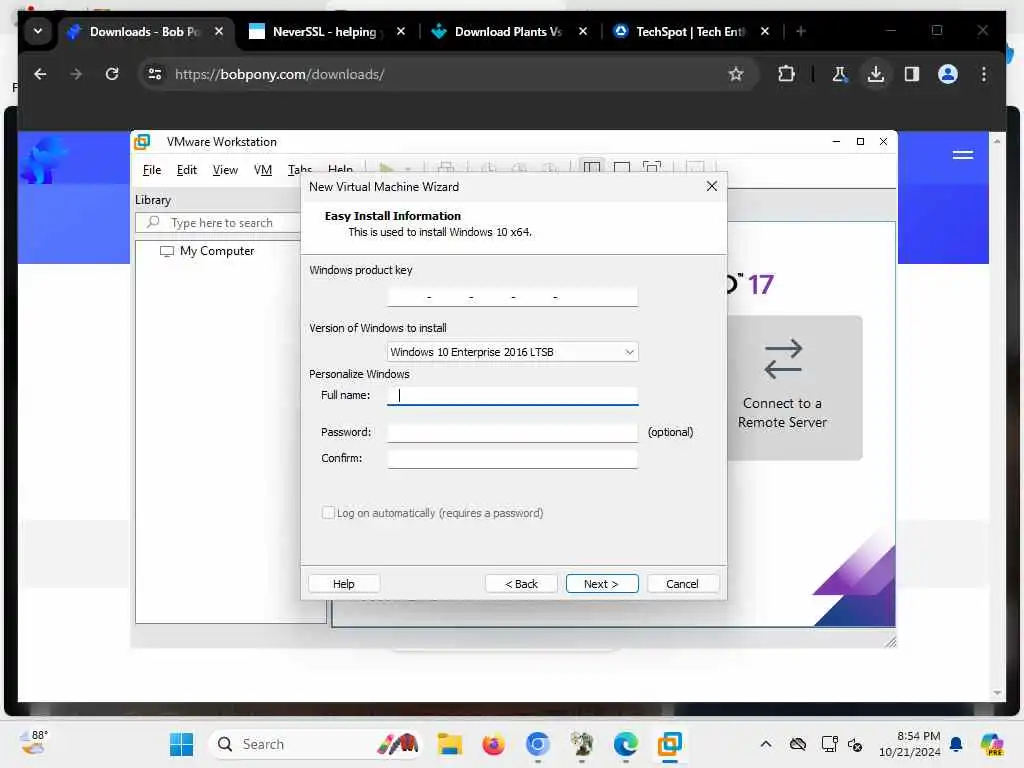The height and width of the screenshot is (768, 1024).
Task: Switch to the NeverSSL tab
Action: pos(324,31)
